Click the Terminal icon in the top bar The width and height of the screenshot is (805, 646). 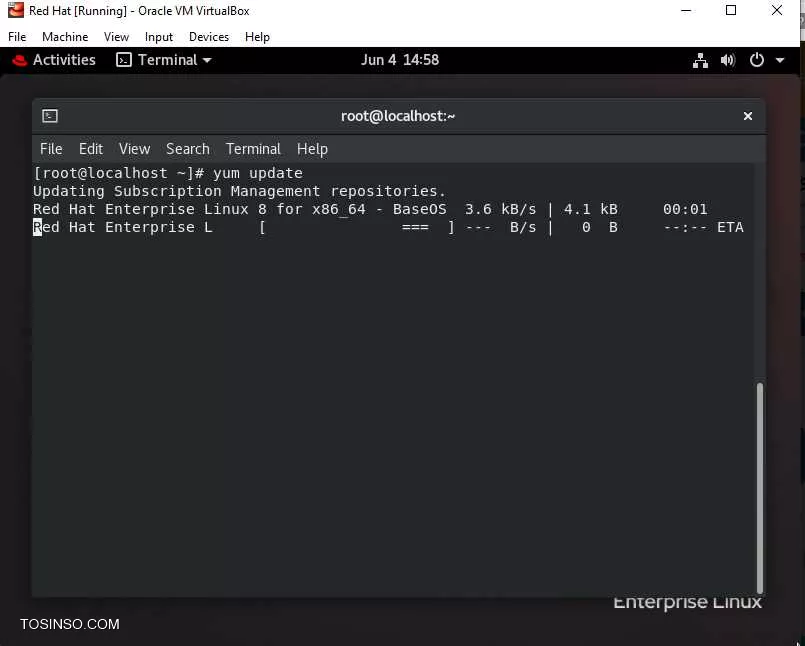(124, 60)
